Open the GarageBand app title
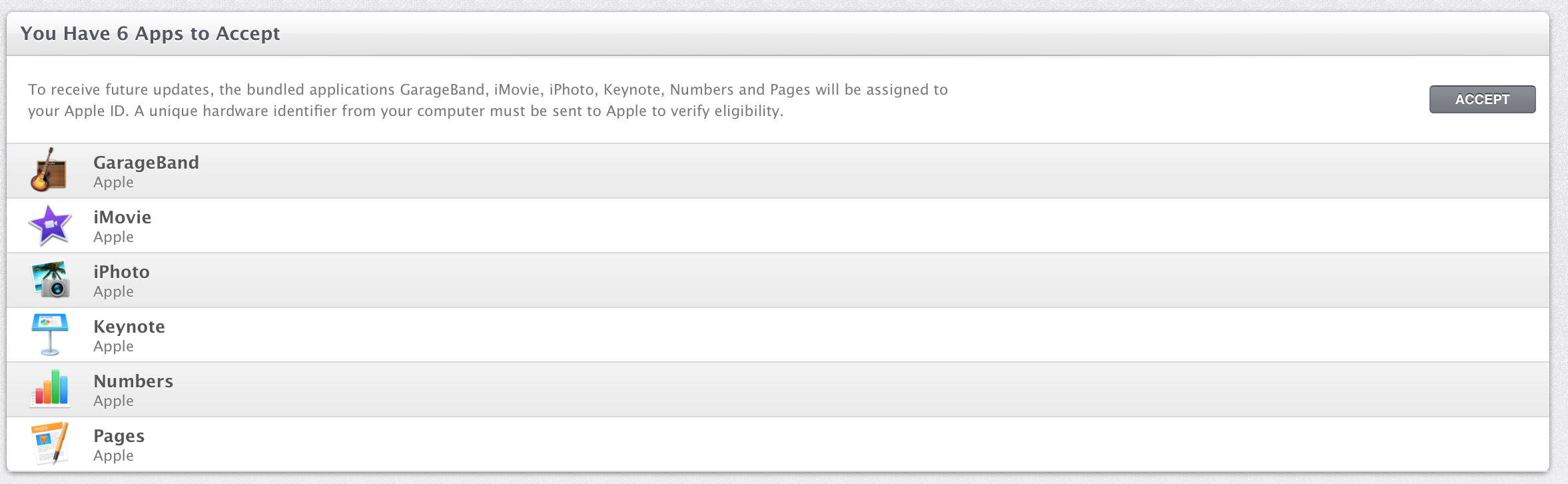This screenshot has width=1568, height=484. 146,163
